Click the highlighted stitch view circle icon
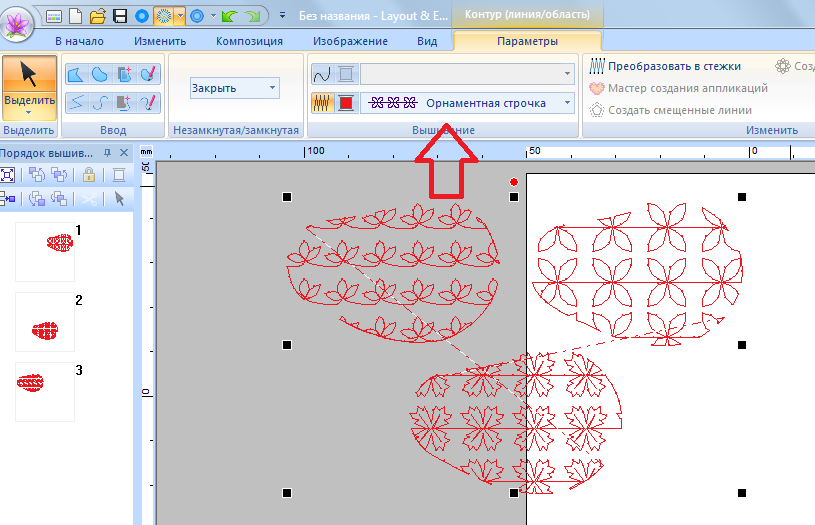The width and height of the screenshot is (815, 525). coord(164,16)
